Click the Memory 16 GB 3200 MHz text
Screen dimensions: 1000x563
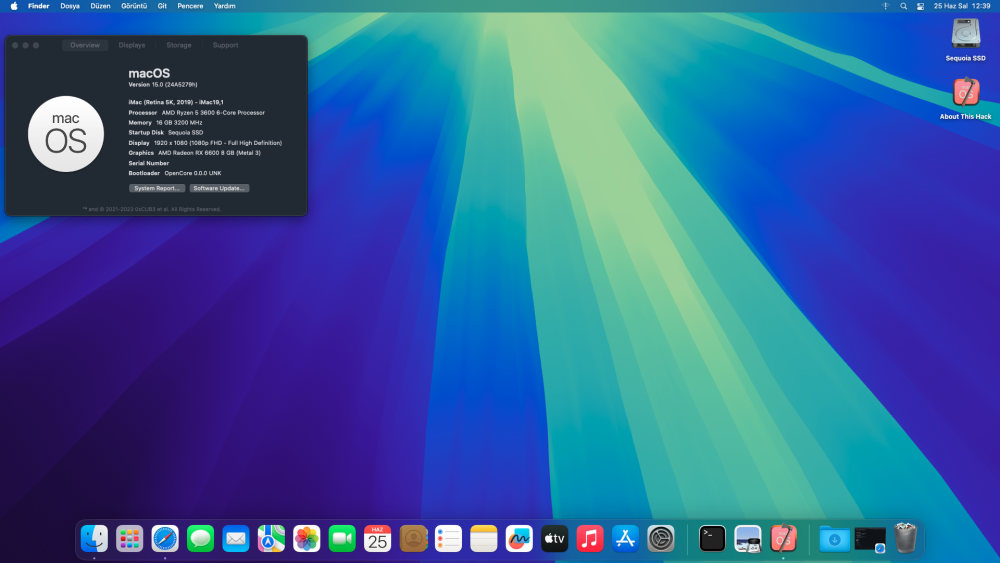165,122
